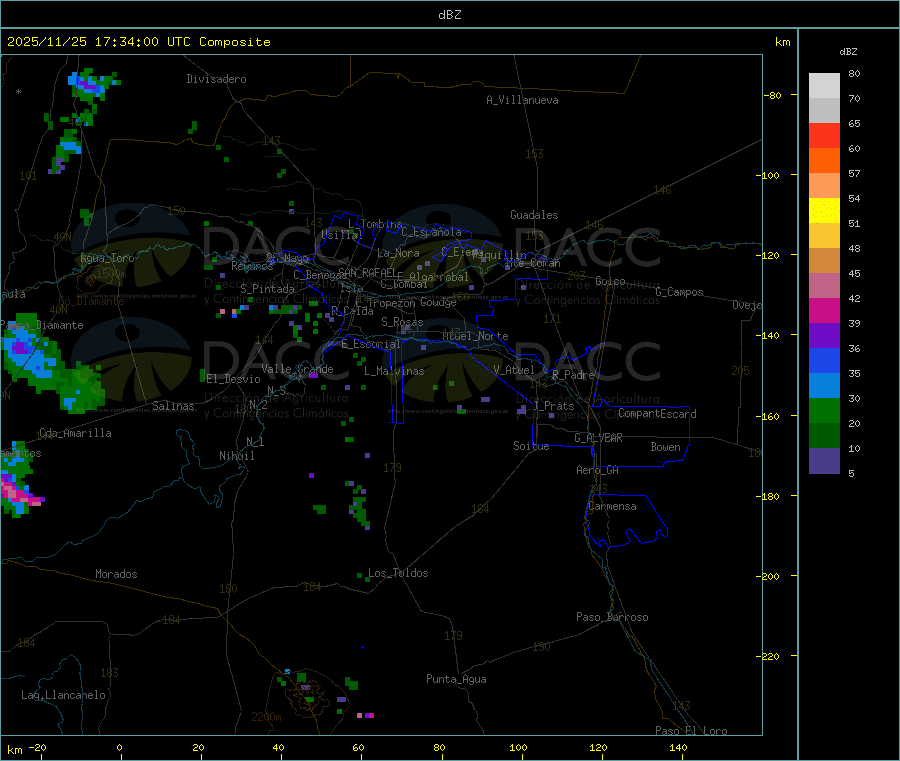
Task: Click the Atuel_Norte map label
Action: 475,336
